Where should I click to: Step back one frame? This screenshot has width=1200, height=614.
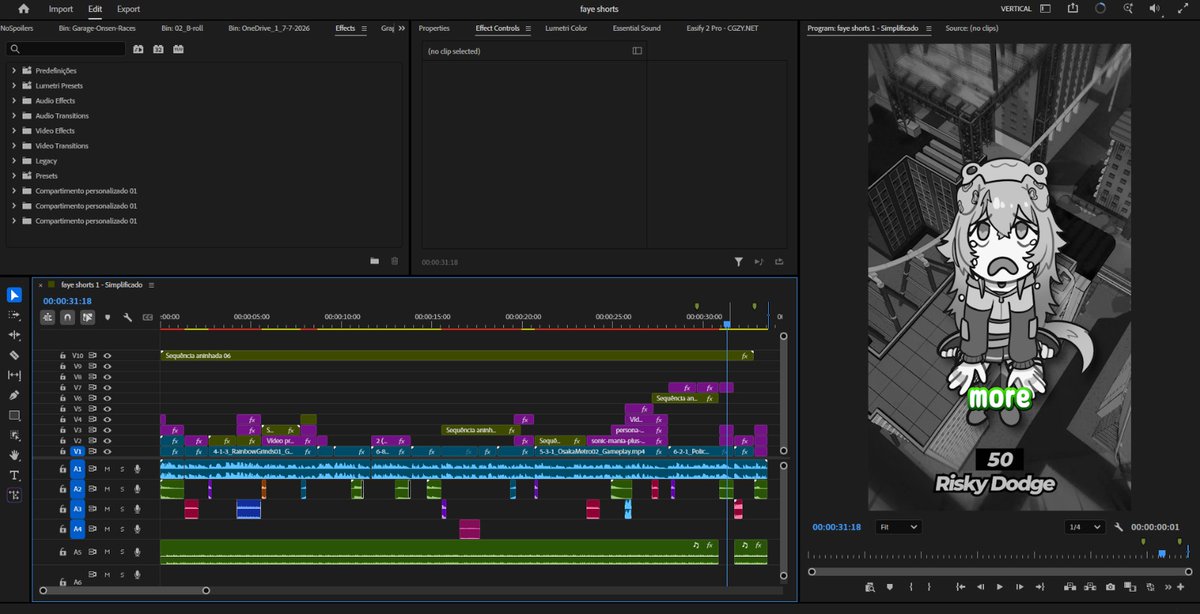point(980,587)
